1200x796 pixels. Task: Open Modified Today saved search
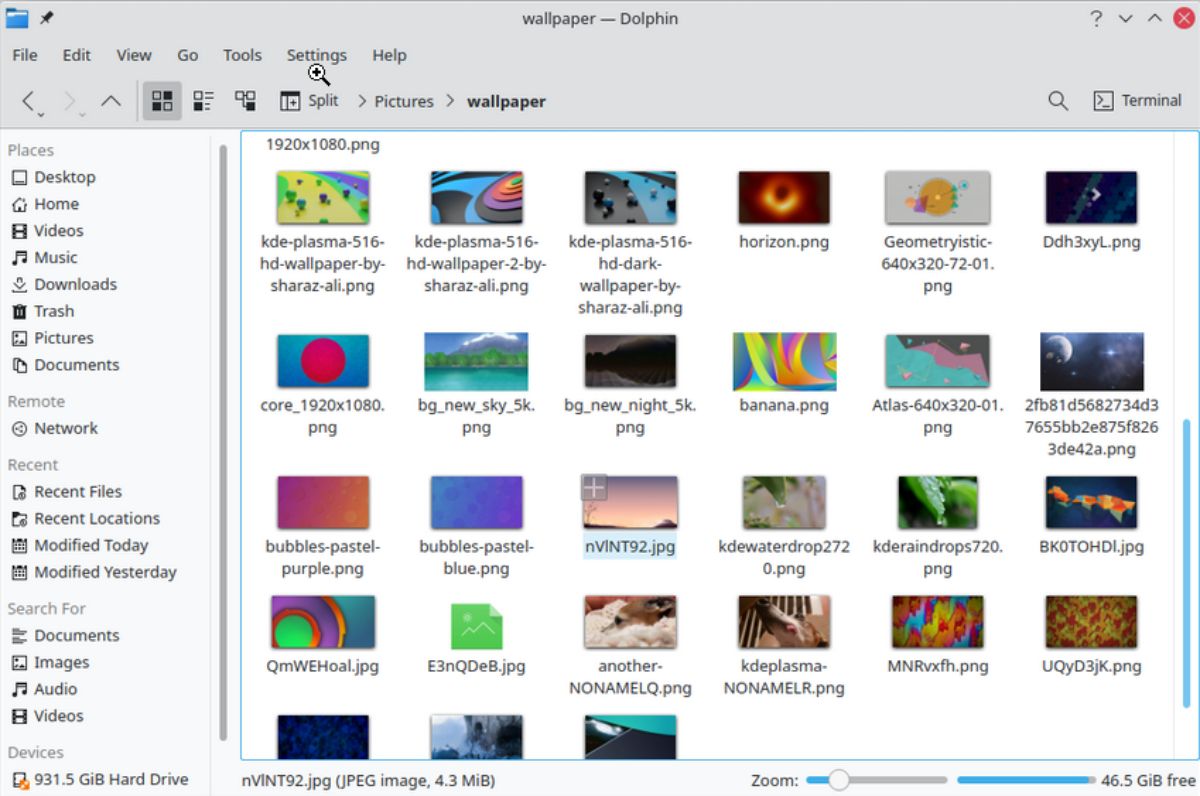click(x=92, y=545)
